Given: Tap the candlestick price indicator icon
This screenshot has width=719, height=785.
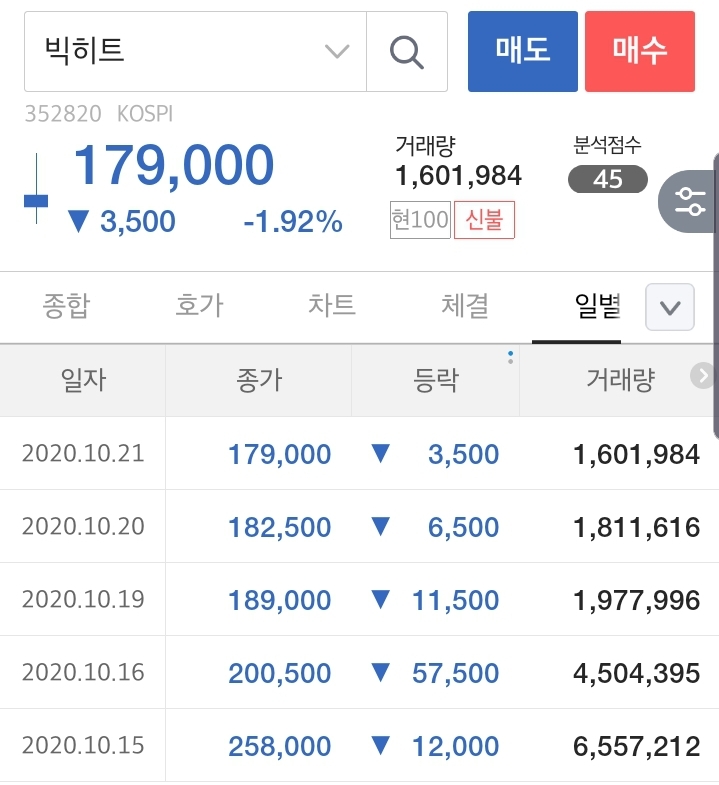Looking at the screenshot, I should click(36, 200).
